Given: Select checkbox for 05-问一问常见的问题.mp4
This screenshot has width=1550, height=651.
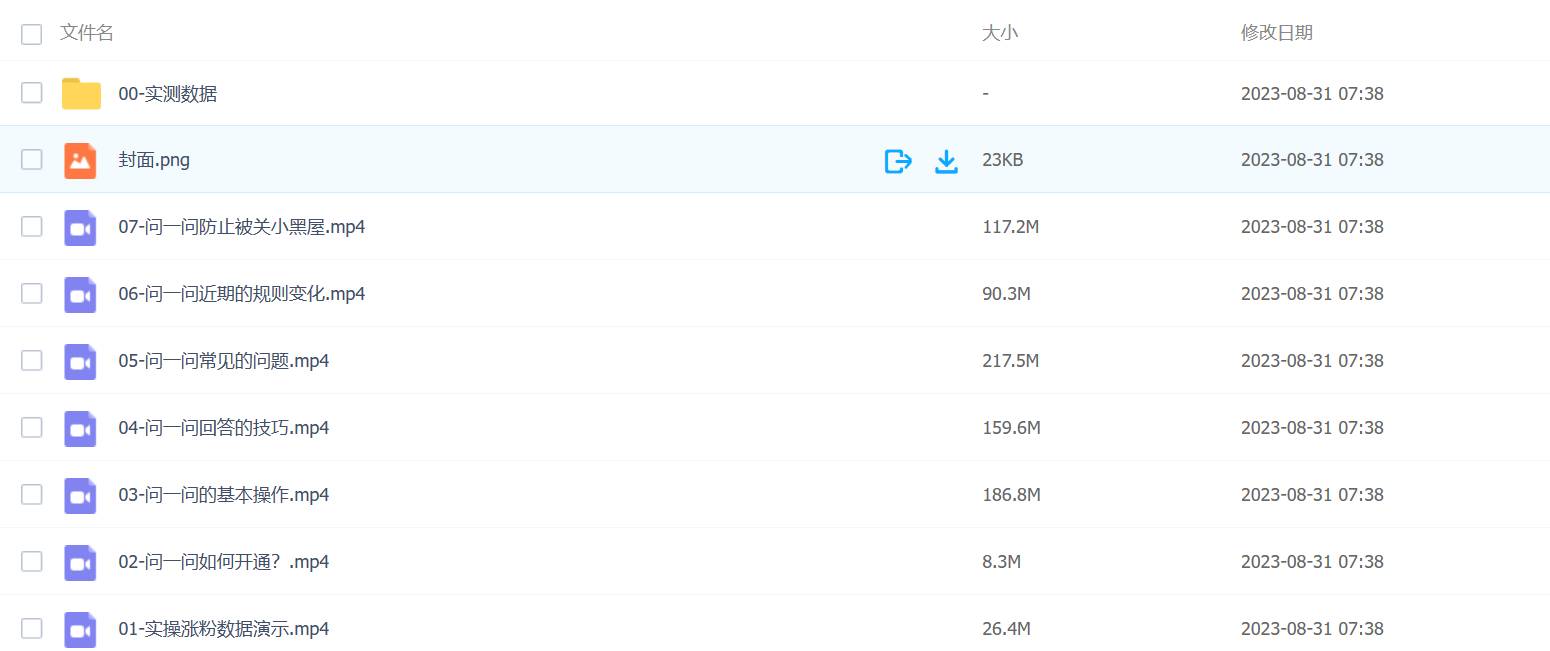Looking at the screenshot, I should pos(32,360).
